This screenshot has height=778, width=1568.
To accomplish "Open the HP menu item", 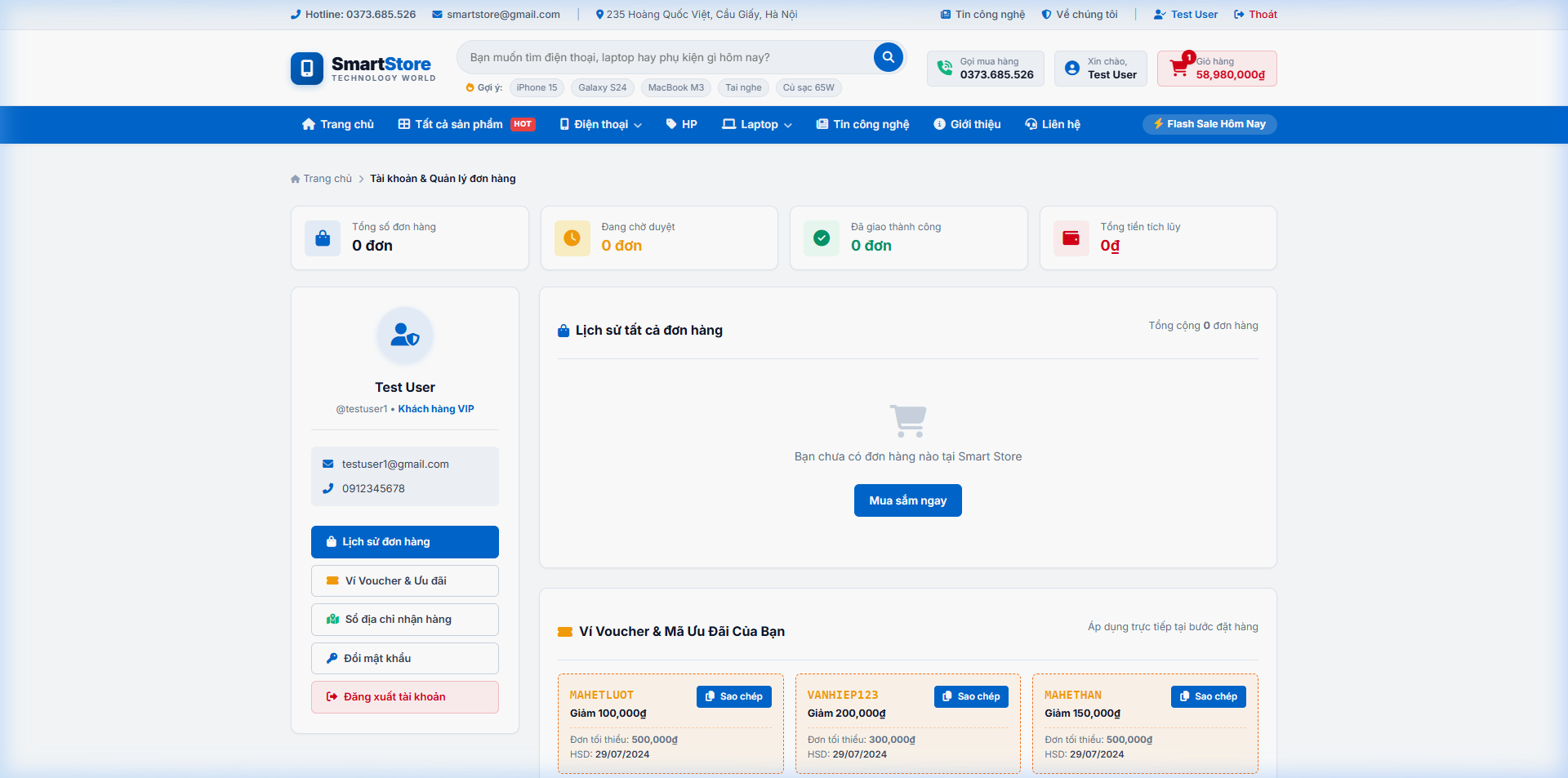I will [x=682, y=125].
